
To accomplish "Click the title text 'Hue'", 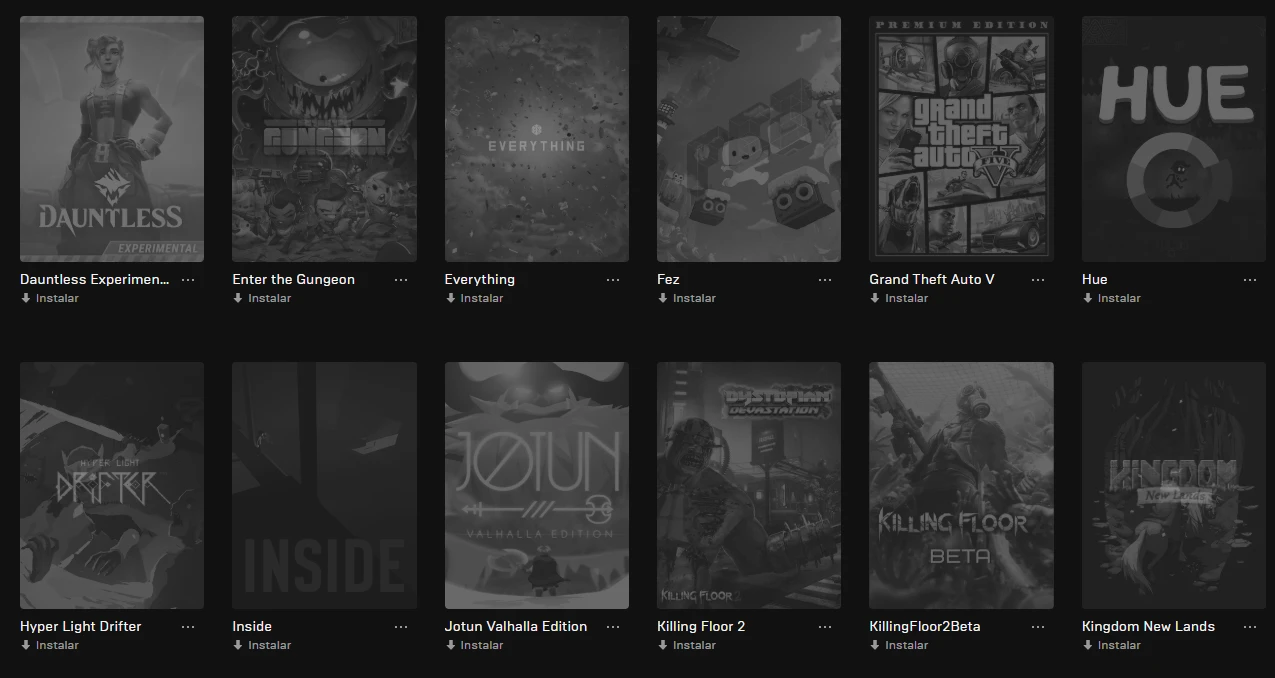I will click(1095, 279).
